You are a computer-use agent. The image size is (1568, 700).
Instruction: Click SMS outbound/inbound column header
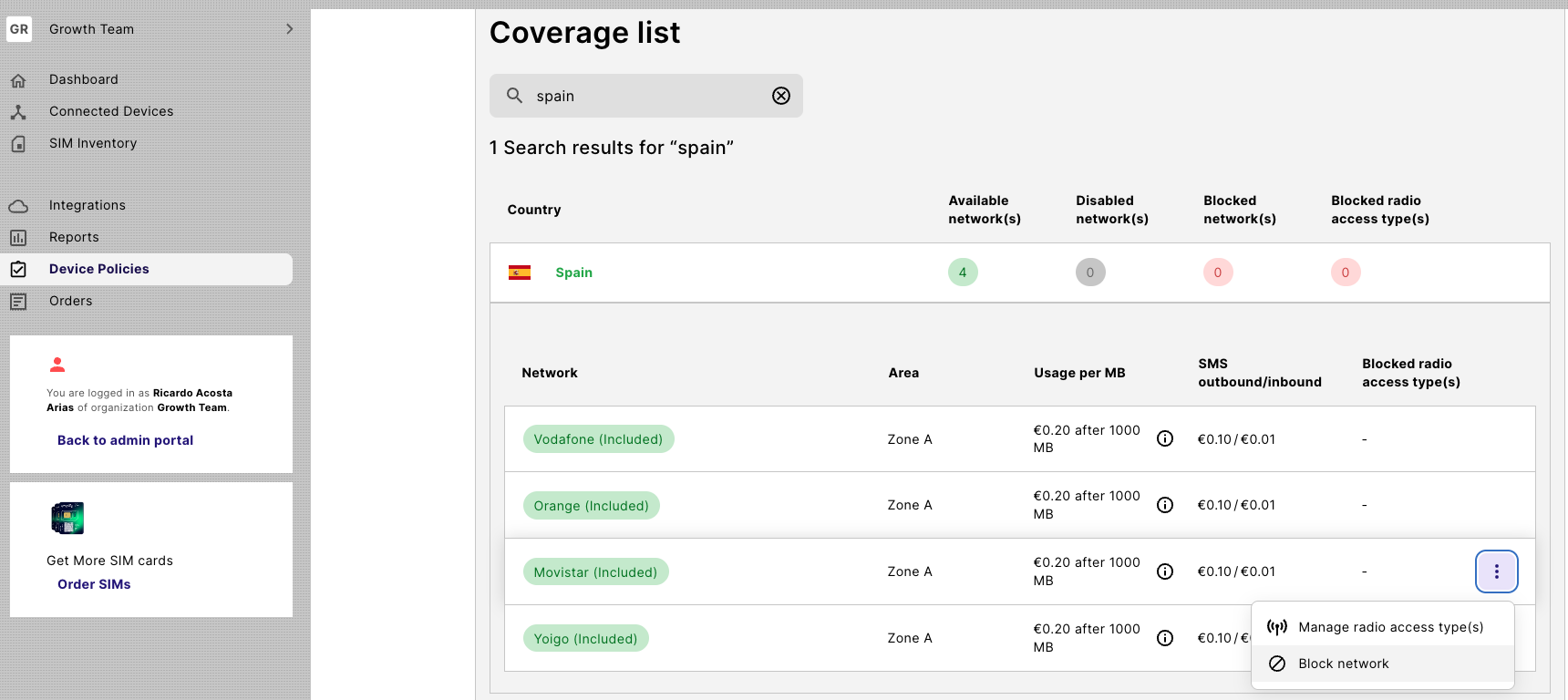pos(1260,373)
